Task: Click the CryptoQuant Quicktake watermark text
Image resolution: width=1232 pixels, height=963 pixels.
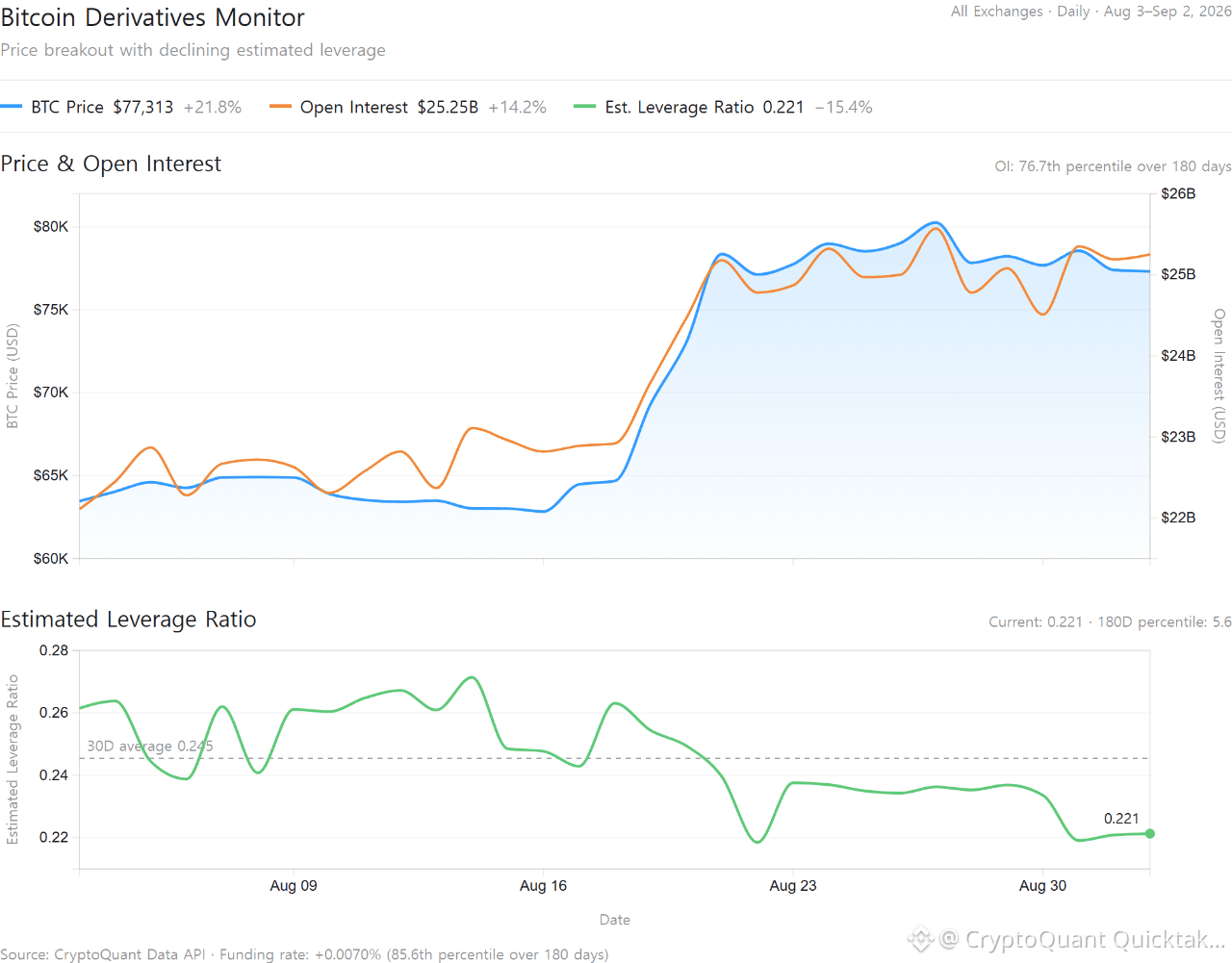Action: [x=1084, y=939]
